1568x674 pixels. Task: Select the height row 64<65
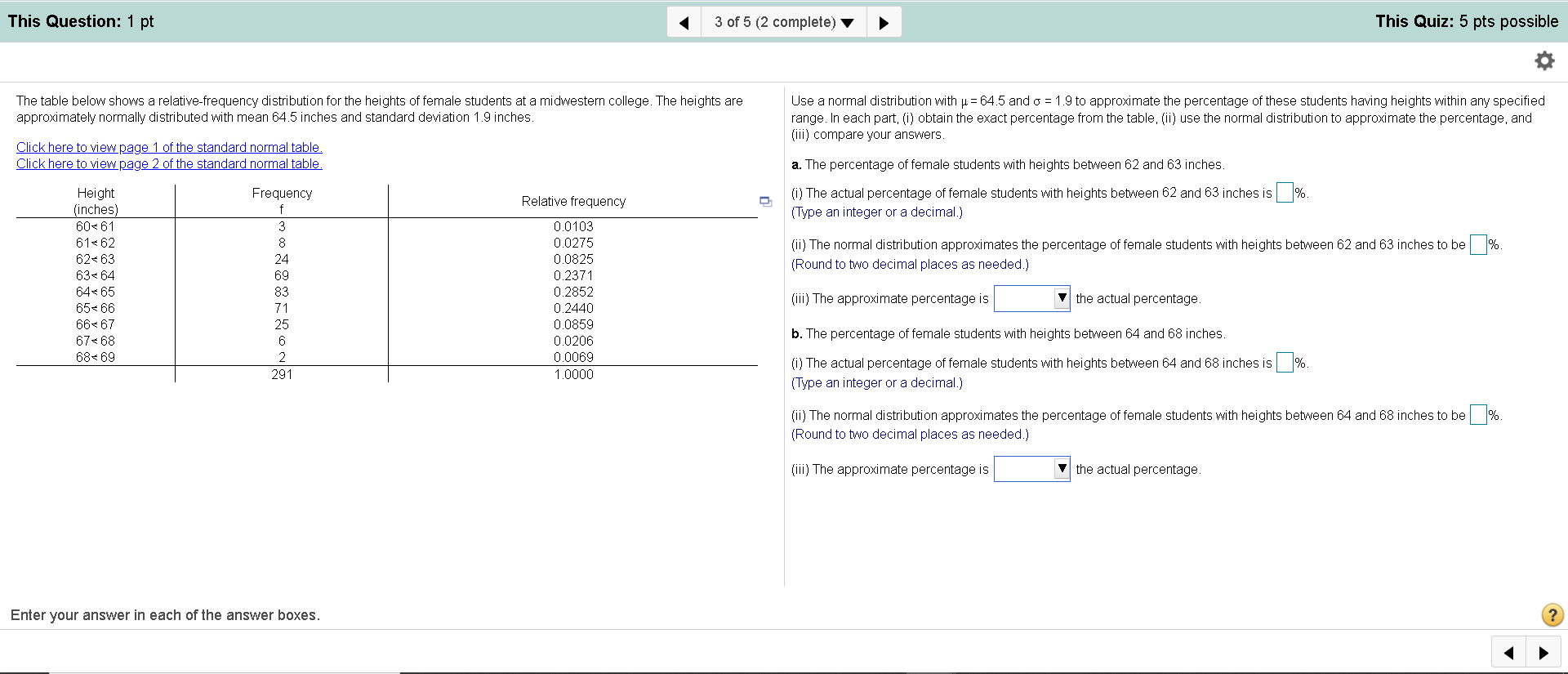click(96, 292)
